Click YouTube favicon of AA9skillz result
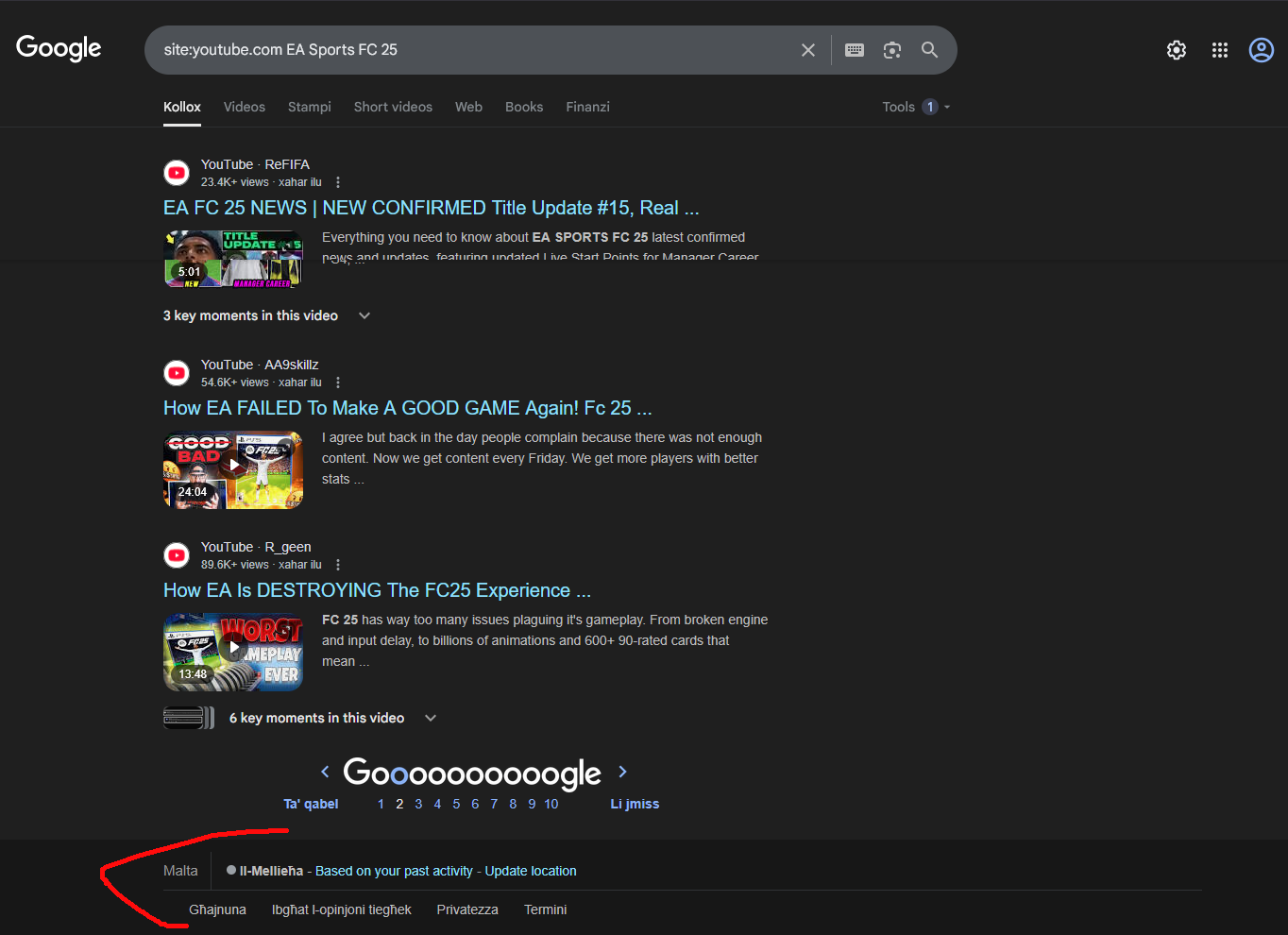The width and height of the screenshot is (1288, 935). click(177, 373)
